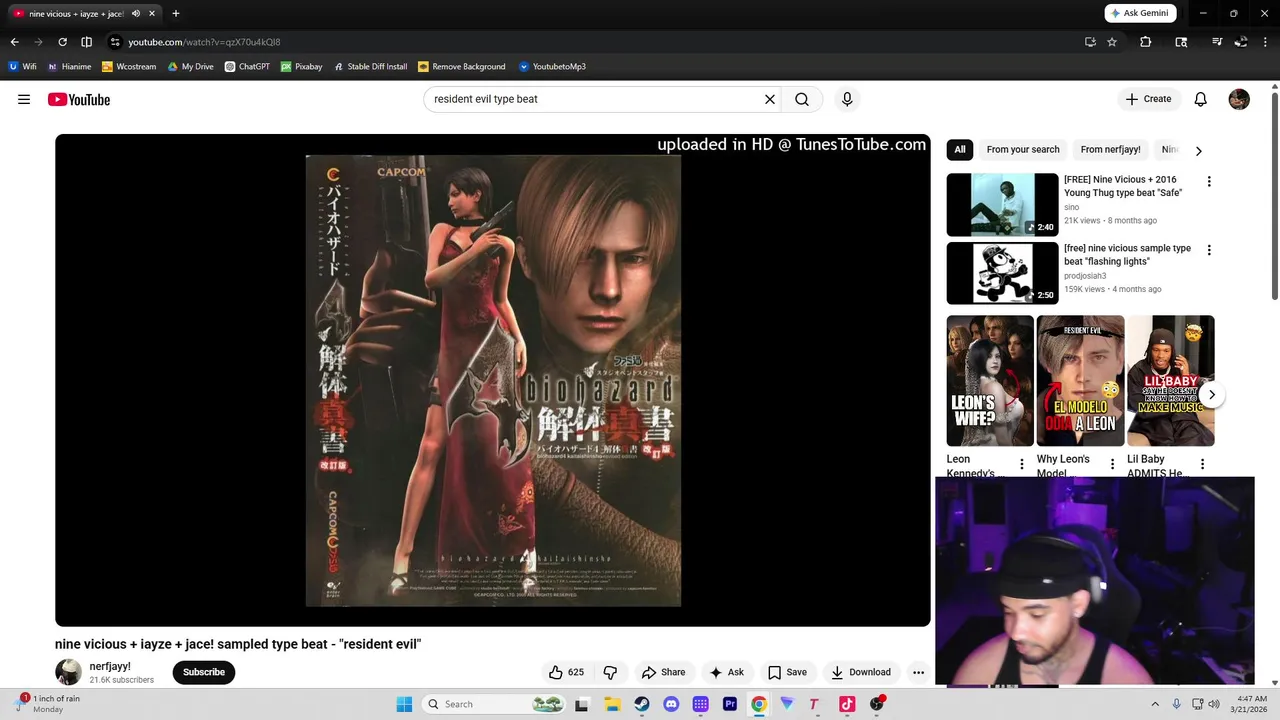Select the From your search chip
This screenshot has height=720, width=1280.
[x=1023, y=150]
